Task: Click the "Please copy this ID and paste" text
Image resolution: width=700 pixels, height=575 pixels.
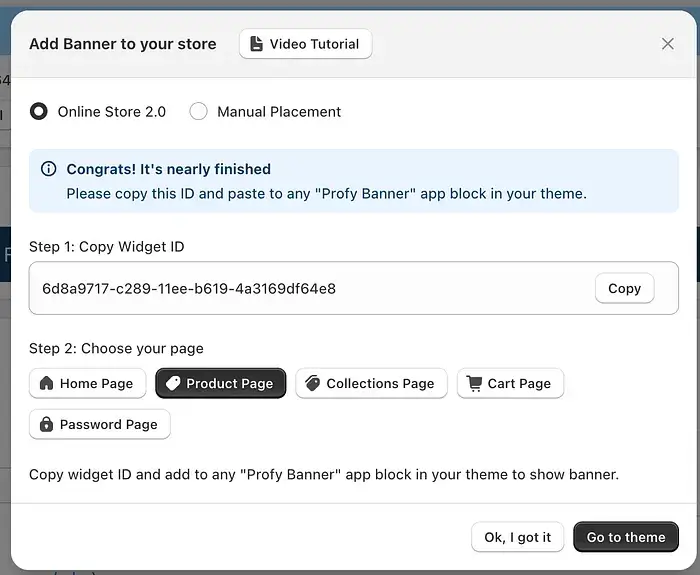Action: (x=326, y=194)
